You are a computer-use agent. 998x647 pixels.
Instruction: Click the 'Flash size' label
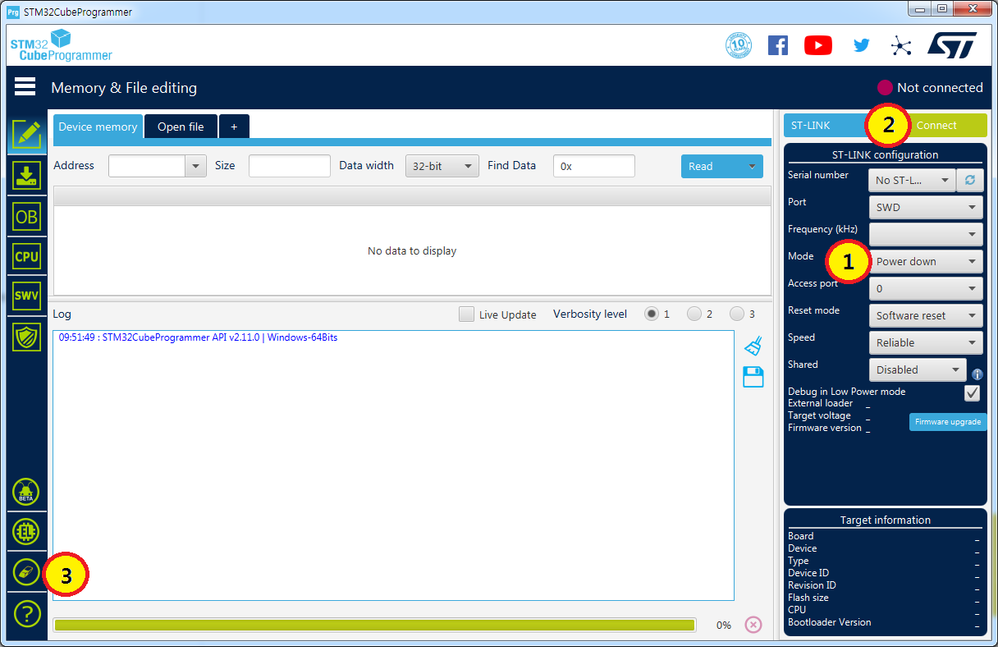(808, 597)
